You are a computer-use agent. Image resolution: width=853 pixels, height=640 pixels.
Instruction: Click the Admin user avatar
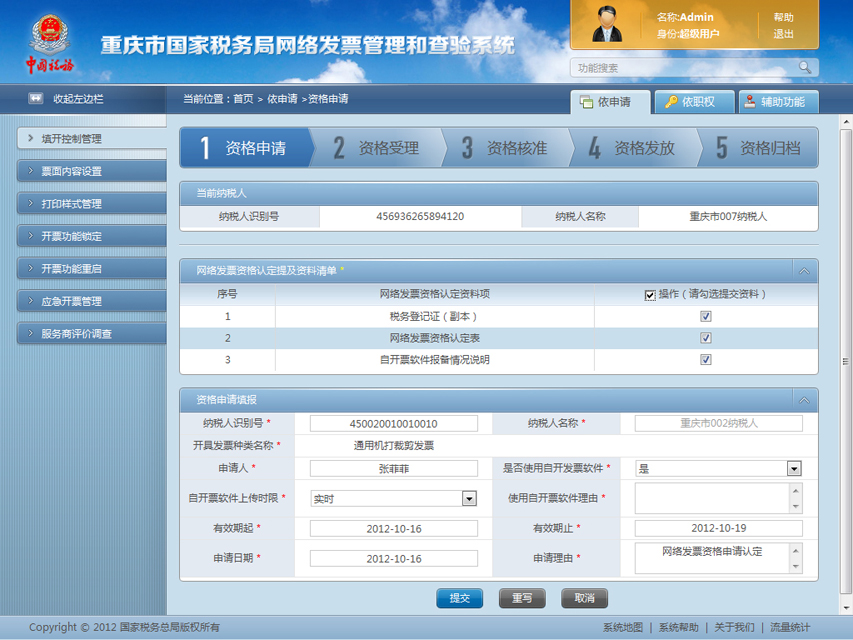point(607,24)
